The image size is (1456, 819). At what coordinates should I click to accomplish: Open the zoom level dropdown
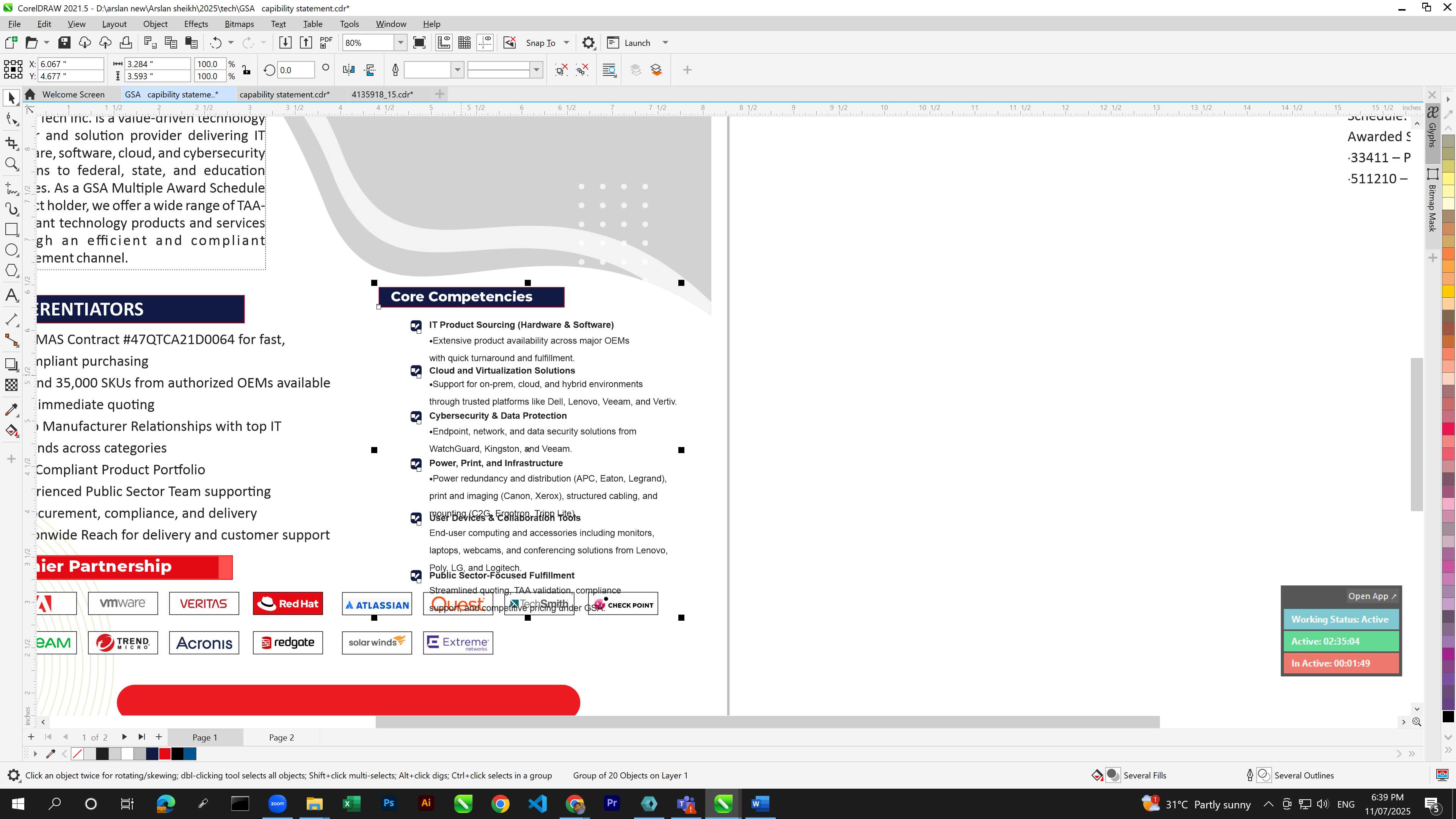401,42
